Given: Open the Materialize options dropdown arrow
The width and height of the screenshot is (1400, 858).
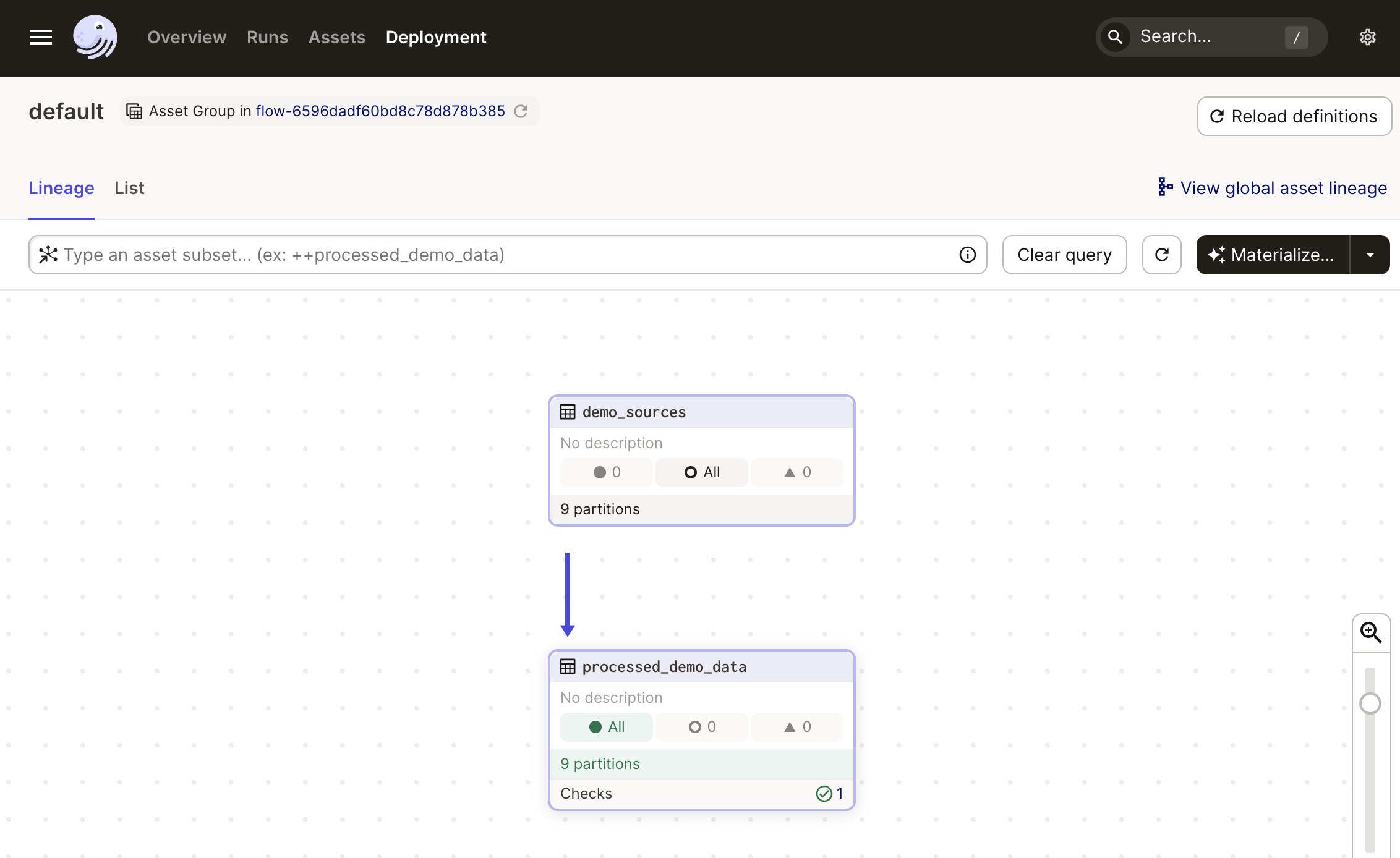Looking at the screenshot, I should [x=1371, y=255].
